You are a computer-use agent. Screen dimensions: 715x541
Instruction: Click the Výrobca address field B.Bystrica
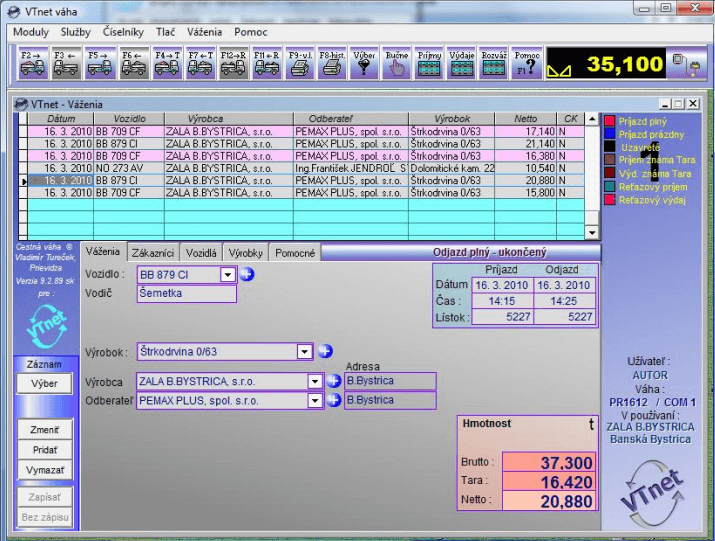390,381
